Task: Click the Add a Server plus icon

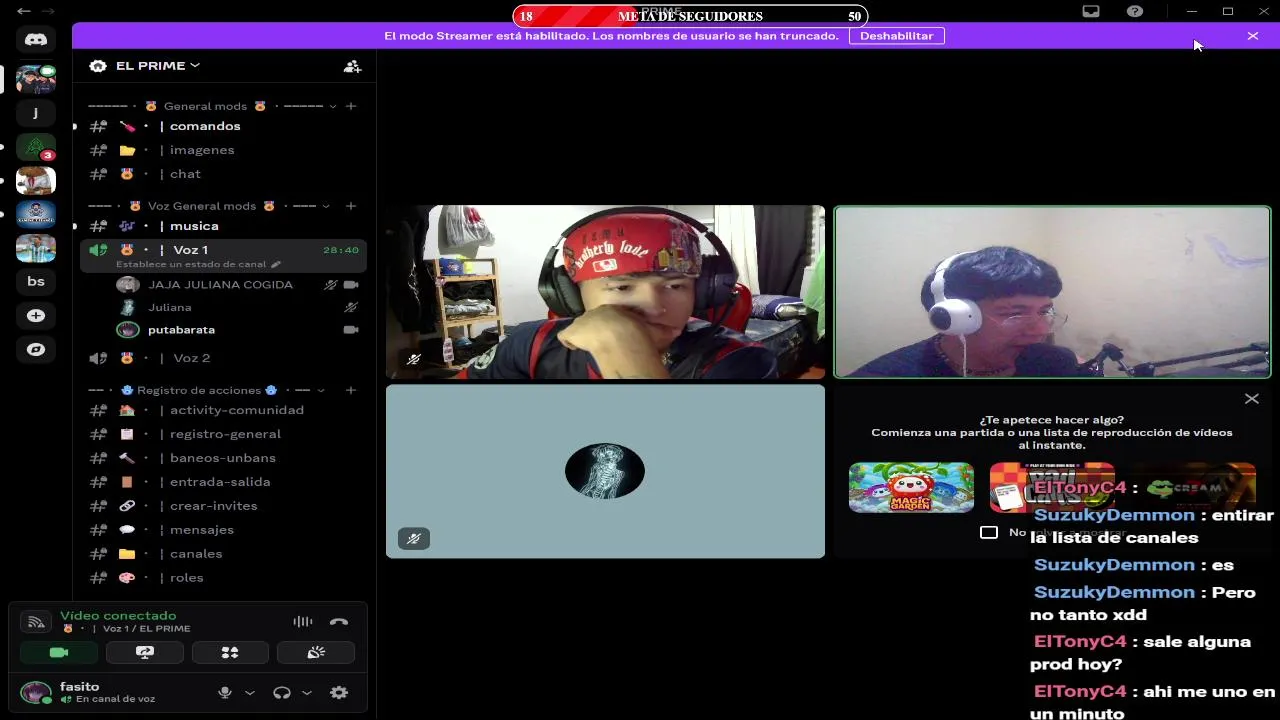Action: 36,315
